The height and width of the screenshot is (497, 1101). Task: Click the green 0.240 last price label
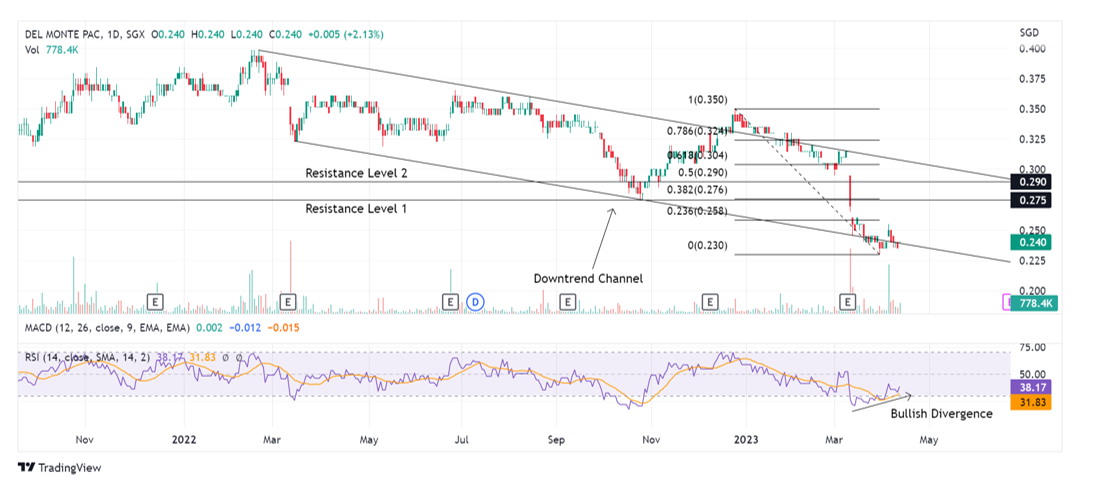(1031, 242)
